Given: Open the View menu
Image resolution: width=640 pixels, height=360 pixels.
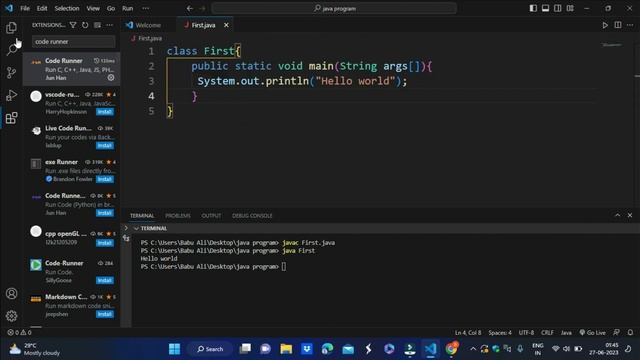Looking at the screenshot, I should 93,8.
